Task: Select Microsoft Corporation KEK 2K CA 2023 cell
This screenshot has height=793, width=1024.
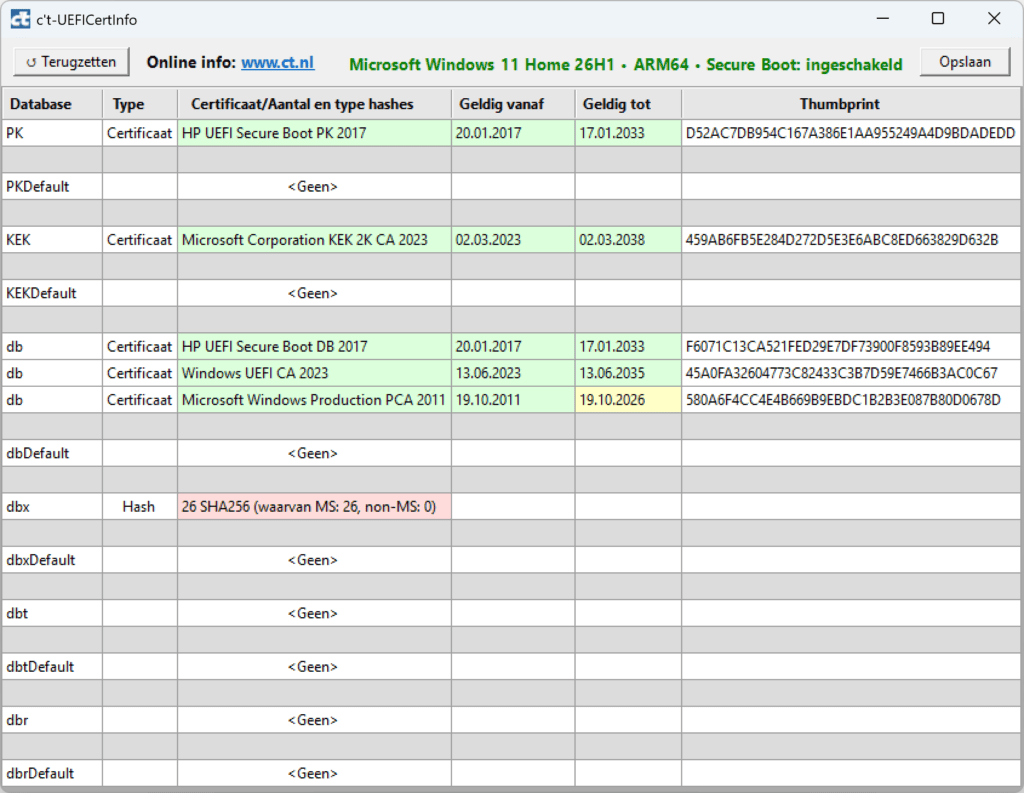Action: (314, 240)
